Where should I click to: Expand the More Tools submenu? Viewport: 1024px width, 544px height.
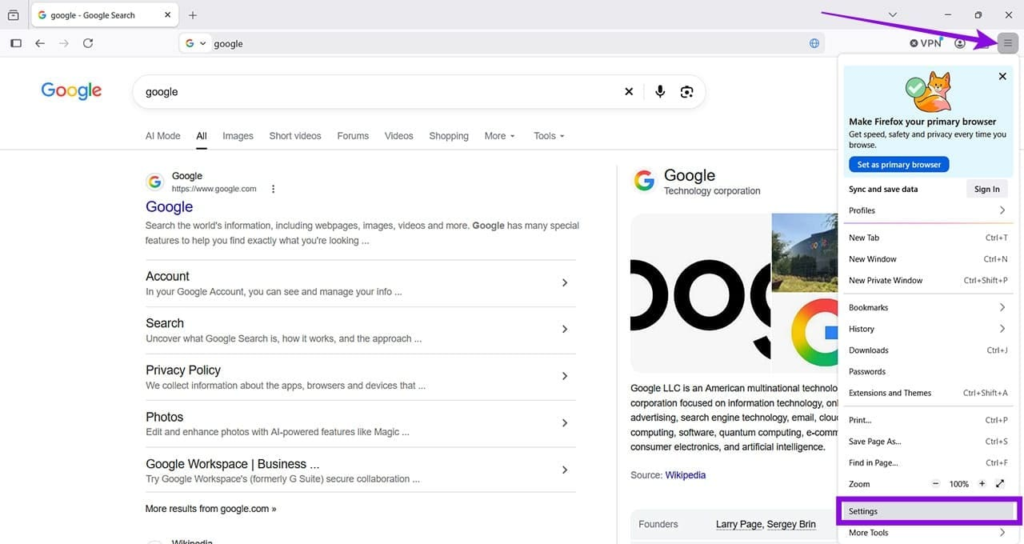[x=927, y=533]
